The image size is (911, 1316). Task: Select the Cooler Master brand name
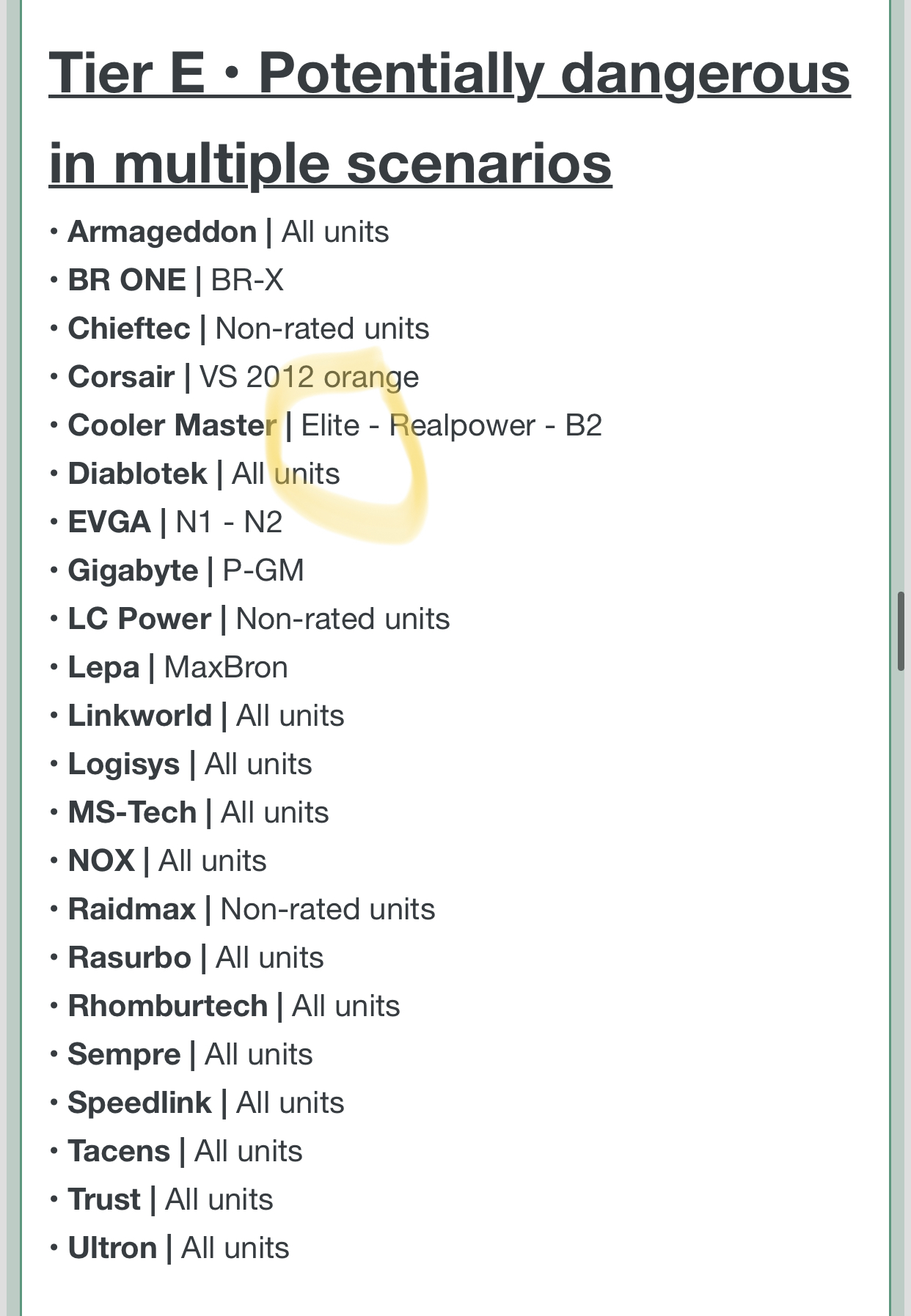[x=172, y=426]
